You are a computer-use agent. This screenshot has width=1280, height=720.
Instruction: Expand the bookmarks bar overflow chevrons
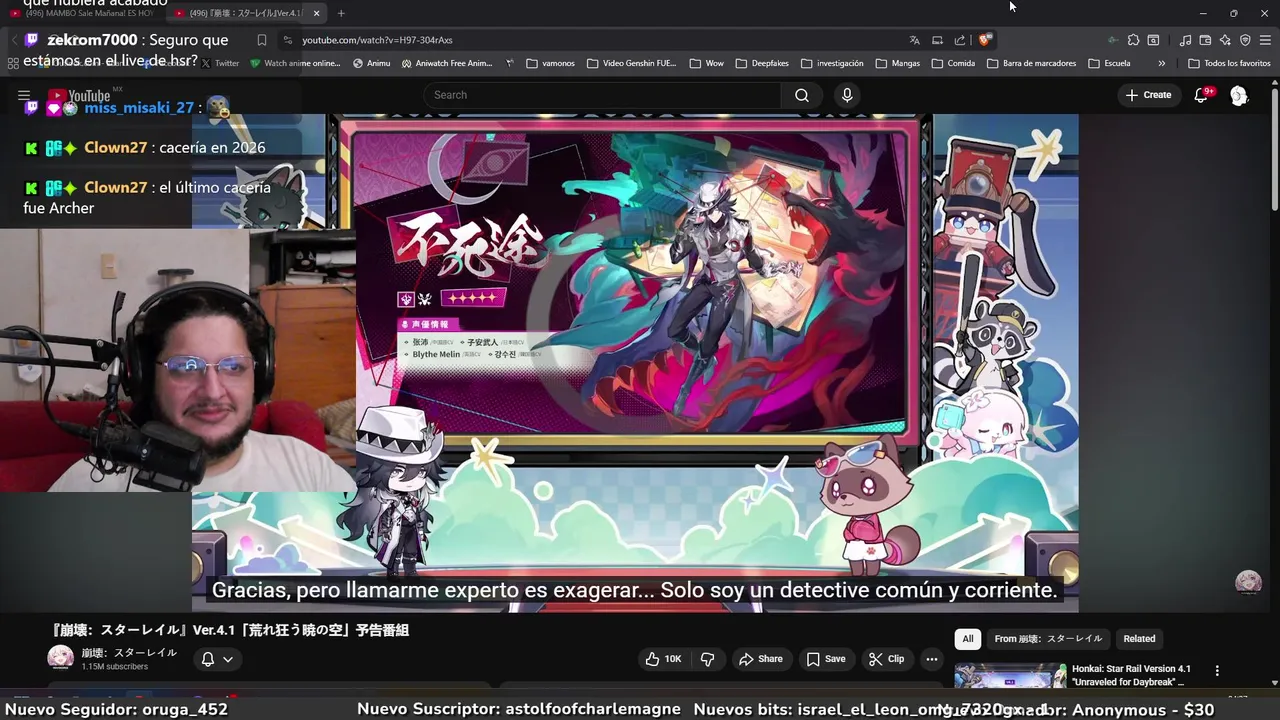point(1161,63)
